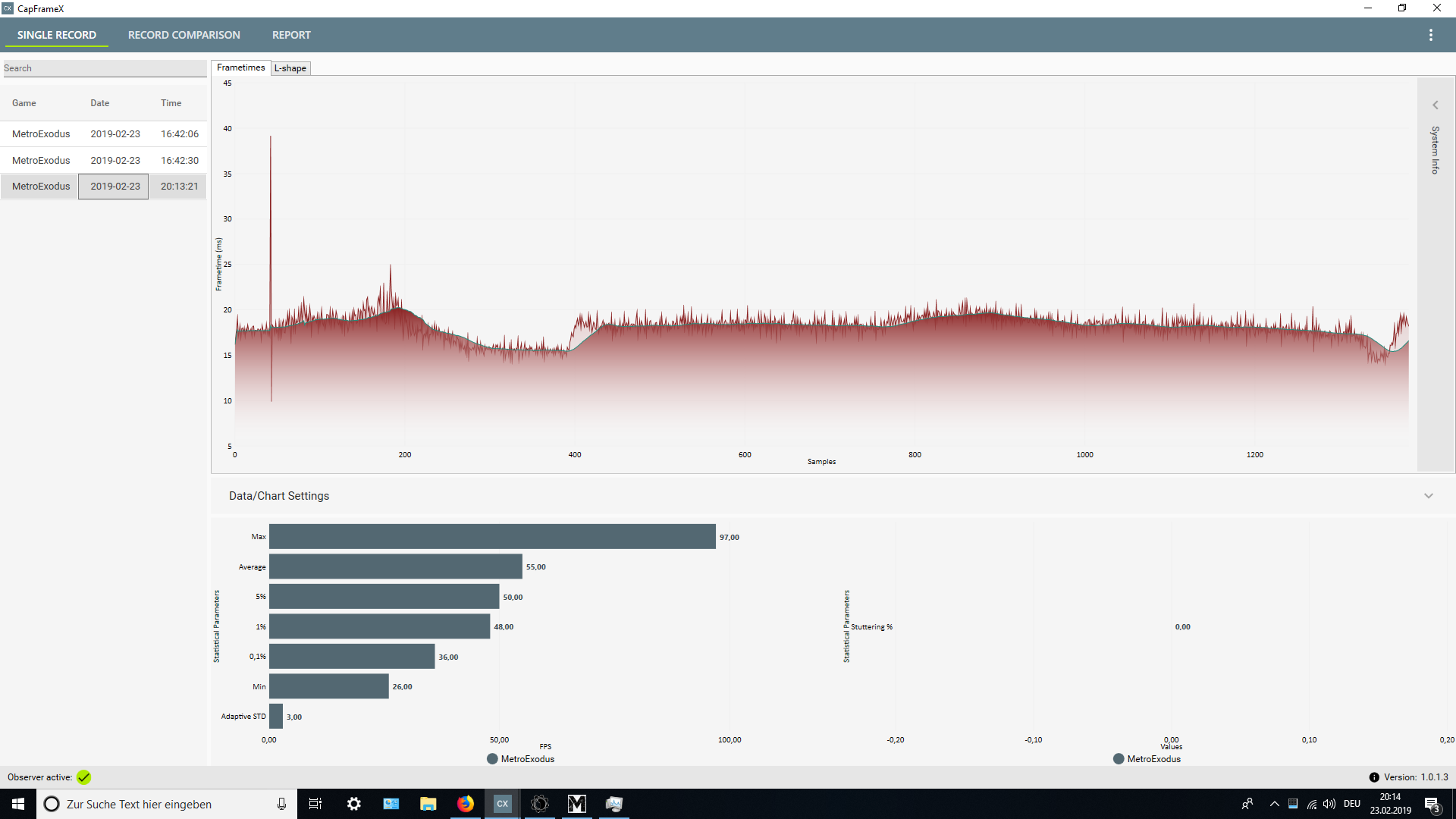Sort the records by Date column

[x=99, y=103]
